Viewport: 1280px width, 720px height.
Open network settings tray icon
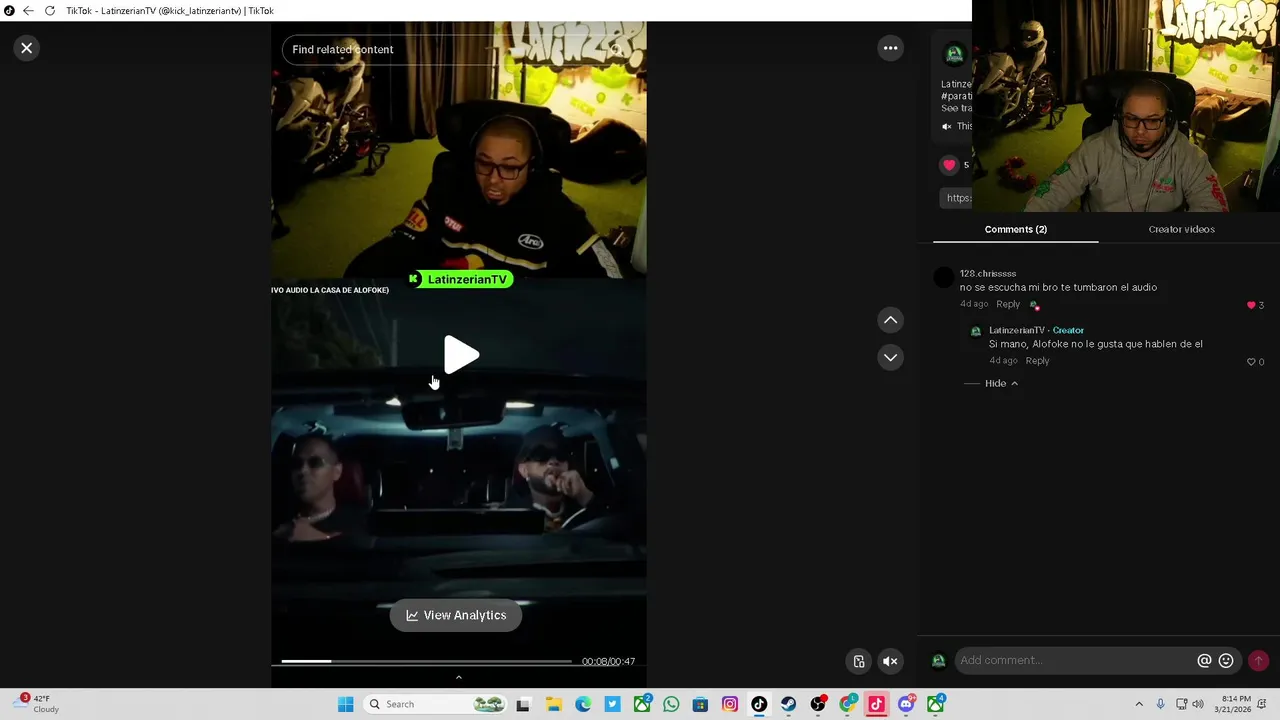point(1181,704)
